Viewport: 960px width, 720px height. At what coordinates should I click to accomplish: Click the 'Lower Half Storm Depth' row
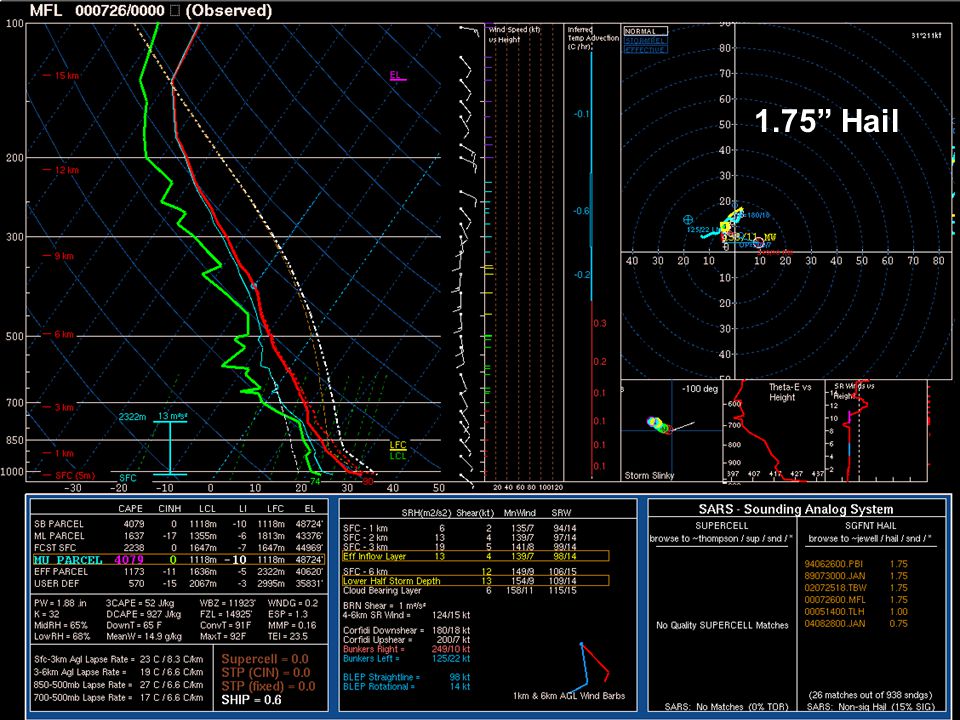coord(476,581)
